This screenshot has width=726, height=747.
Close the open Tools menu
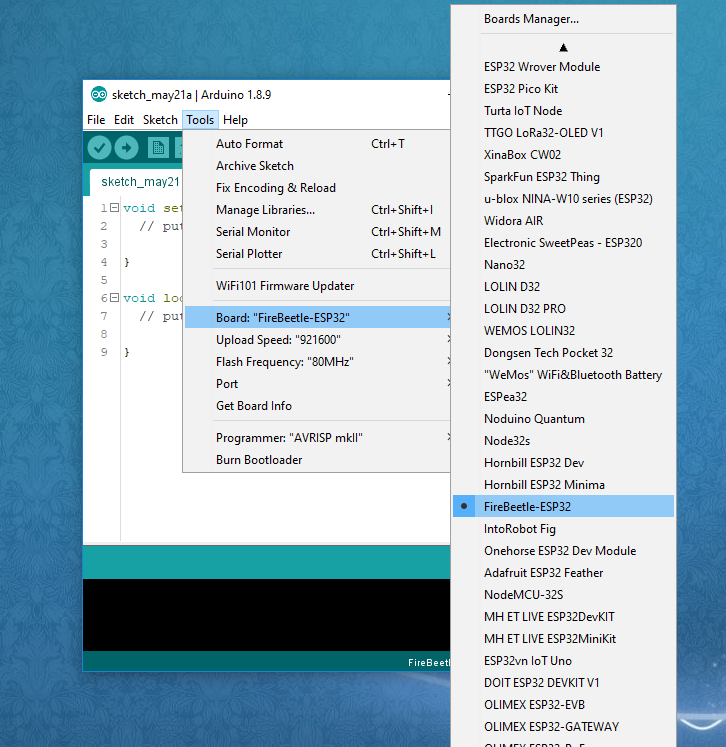(x=200, y=120)
